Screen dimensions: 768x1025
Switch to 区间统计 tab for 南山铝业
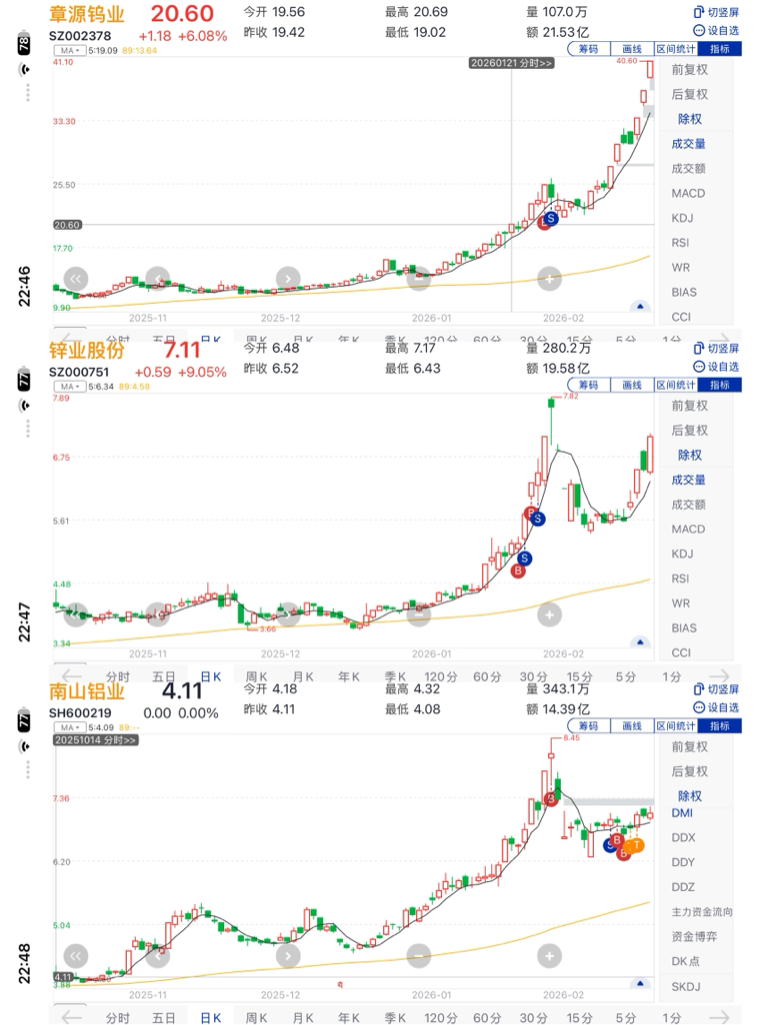click(676, 726)
